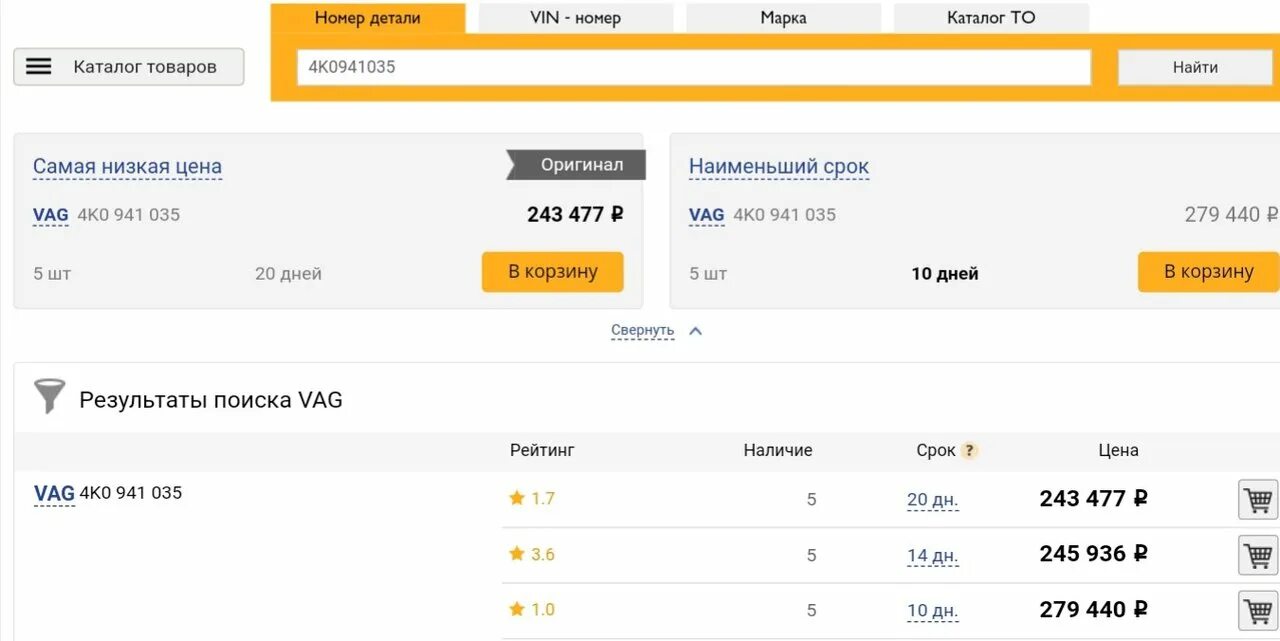Image resolution: width=1280 pixels, height=641 pixels.
Task: Open the Каталог ТО tab
Action: 991,18
